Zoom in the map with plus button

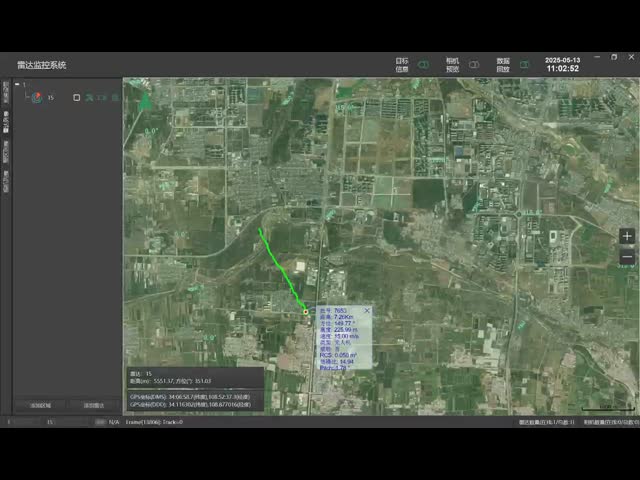tap(627, 236)
